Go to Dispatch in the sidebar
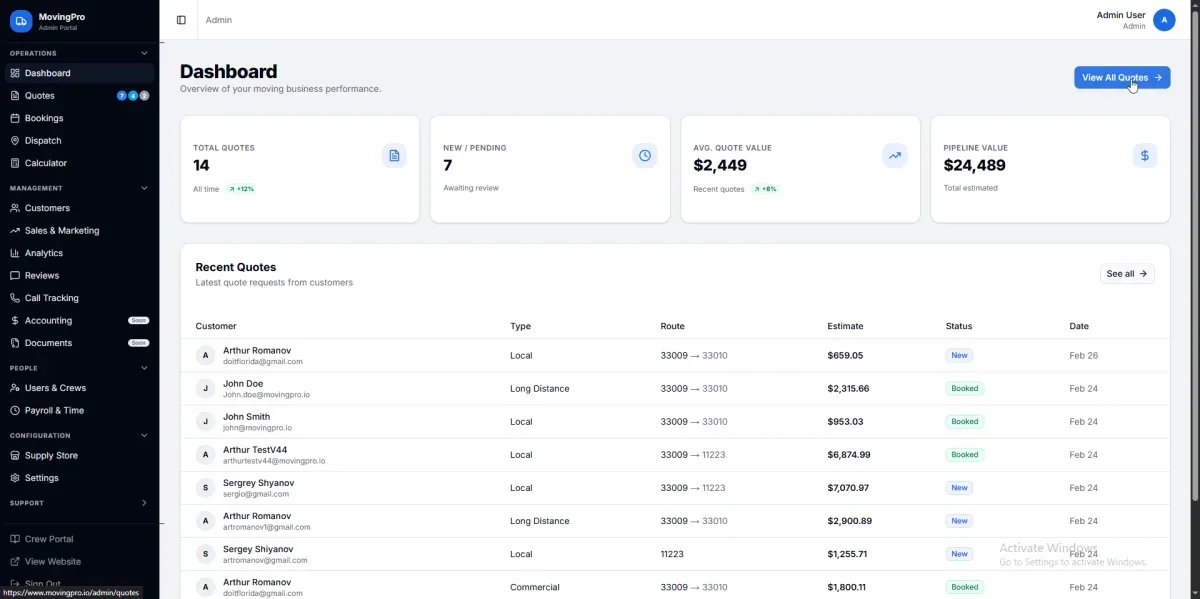The width and height of the screenshot is (1200, 599). pyautogui.click(x=43, y=141)
